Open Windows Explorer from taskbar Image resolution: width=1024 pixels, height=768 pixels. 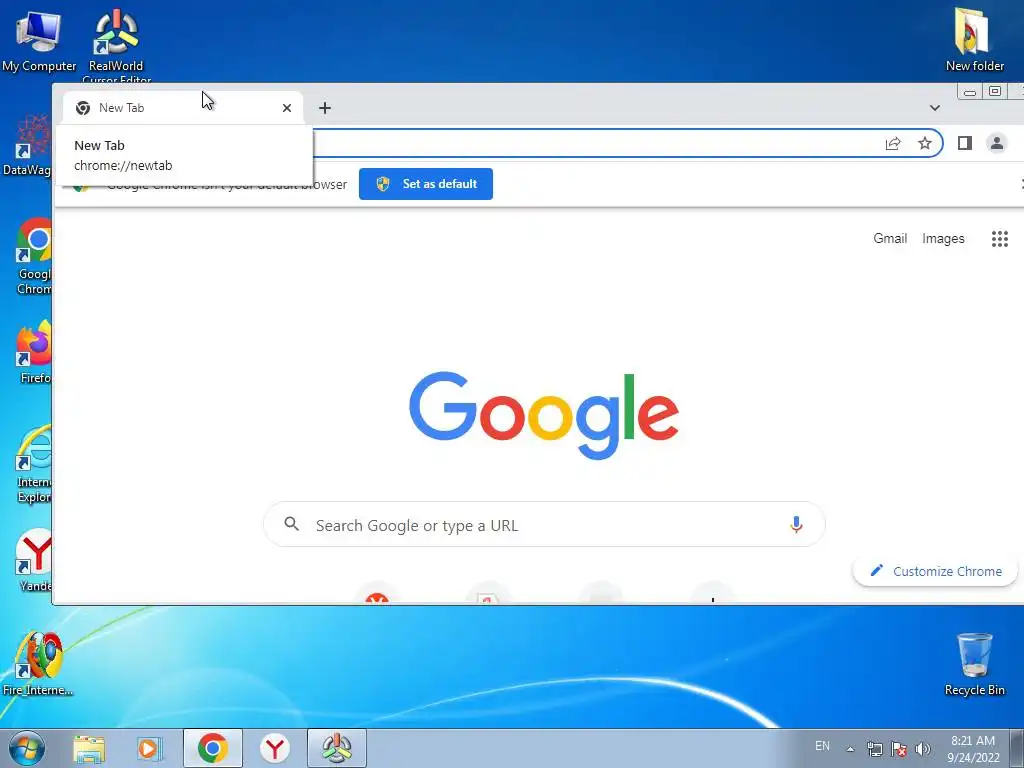(x=89, y=749)
